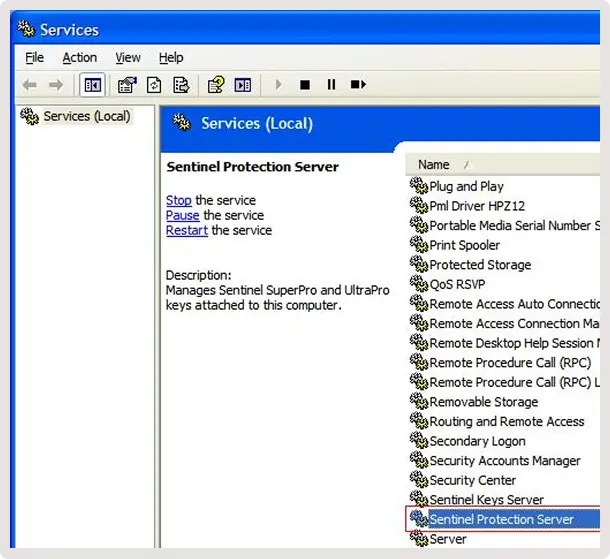Click gear icon beside Plug and Play
The width and height of the screenshot is (610, 559).
tap(419, 185)
